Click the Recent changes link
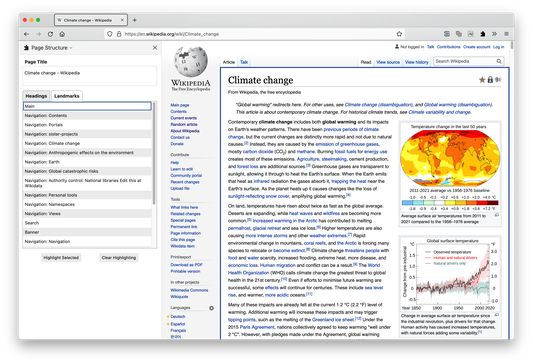Image resolution: width=533 pixels, height=364 pixels. pyautogui.click(x=185, y=182)
